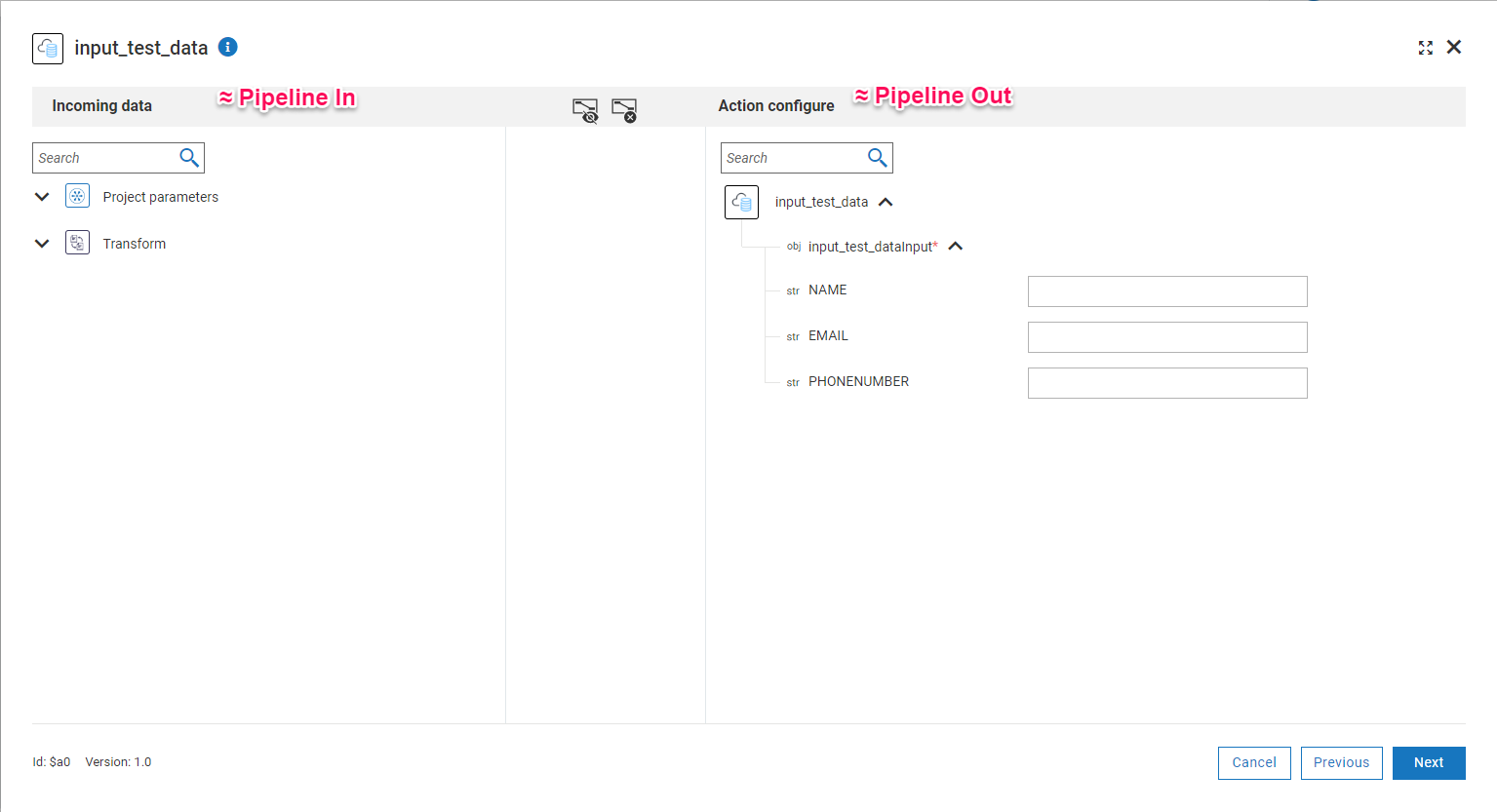Expand the Project parameters node

(x=42, y=197)
